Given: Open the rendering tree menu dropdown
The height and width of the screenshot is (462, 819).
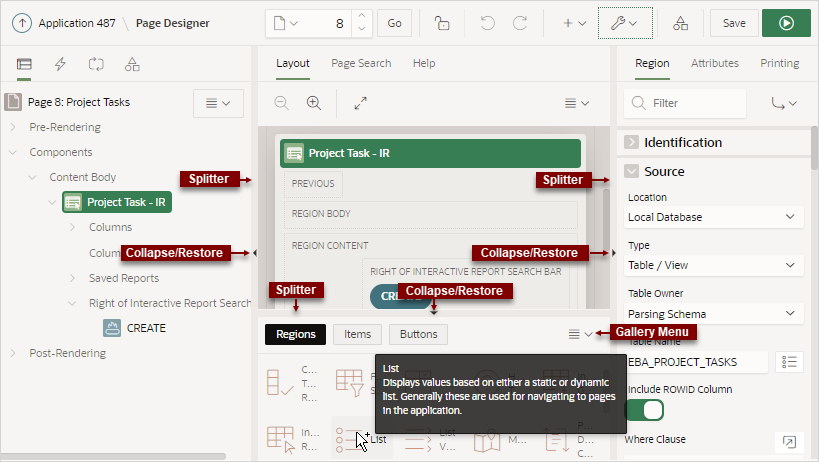Looking at the screenshot, I should coord(218,103).
